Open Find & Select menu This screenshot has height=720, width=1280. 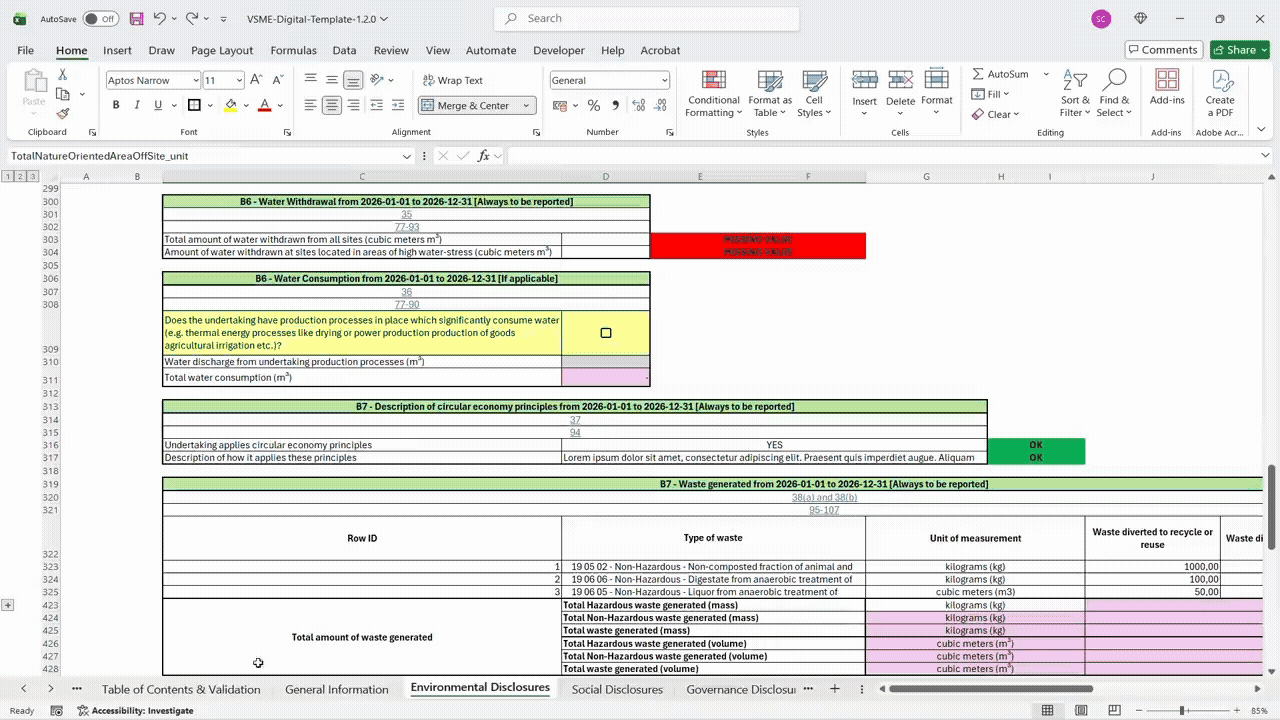tap(1113, 94)
